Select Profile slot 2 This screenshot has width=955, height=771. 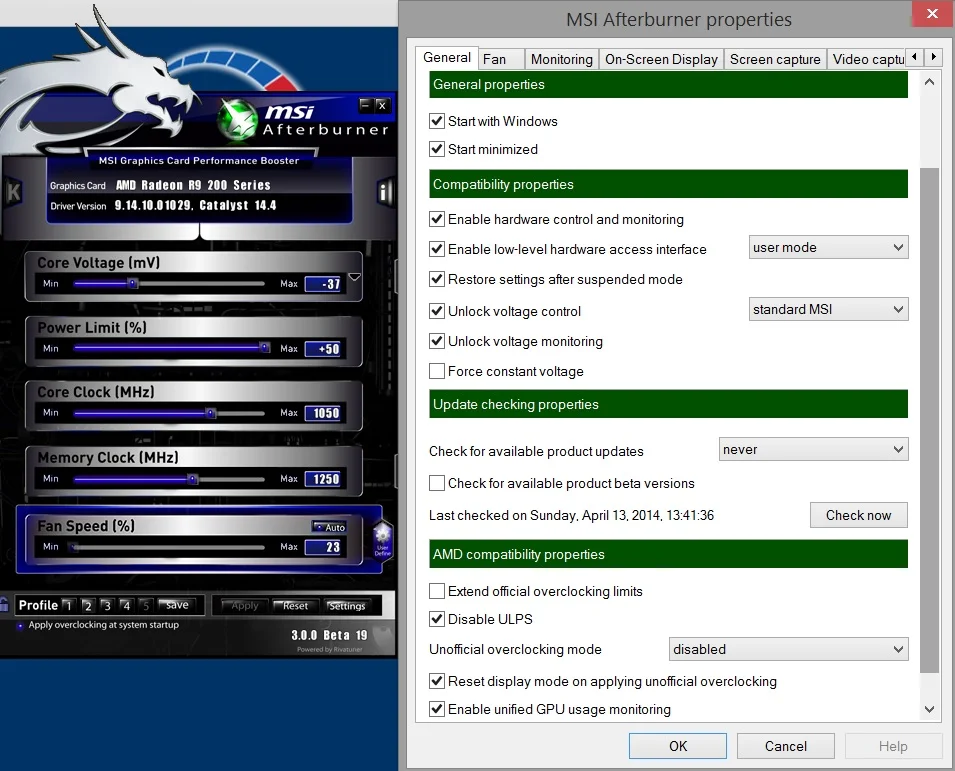(88, 605)
